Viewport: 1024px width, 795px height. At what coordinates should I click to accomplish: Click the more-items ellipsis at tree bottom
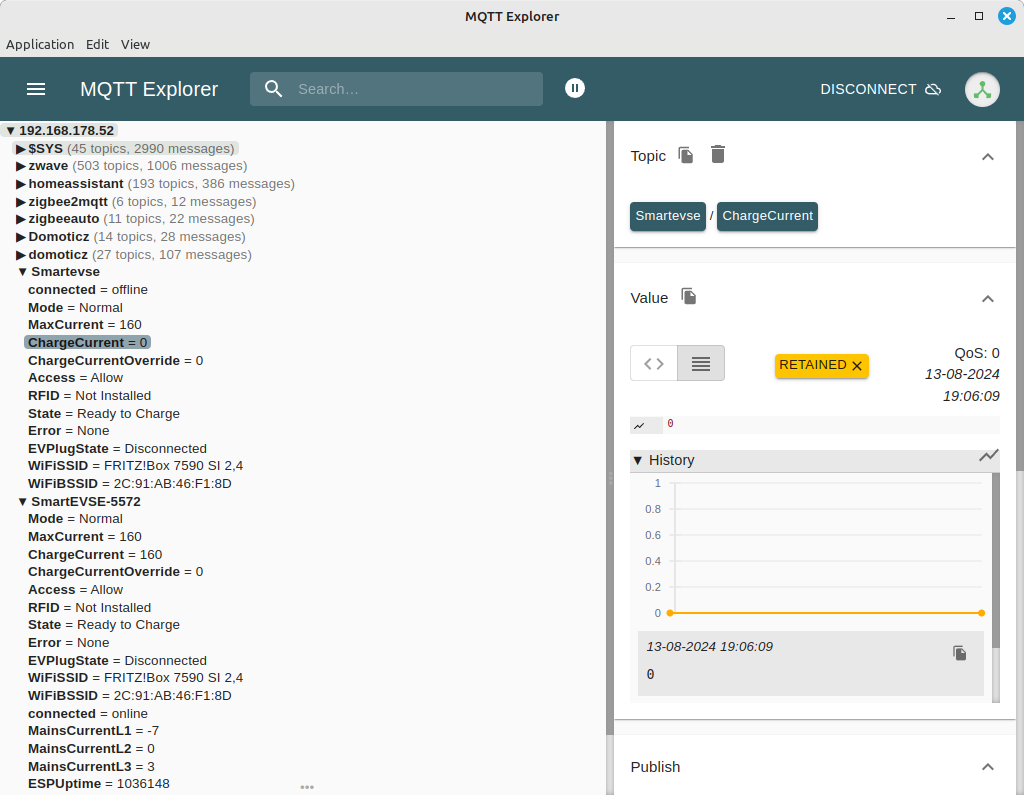pos(307,787)
